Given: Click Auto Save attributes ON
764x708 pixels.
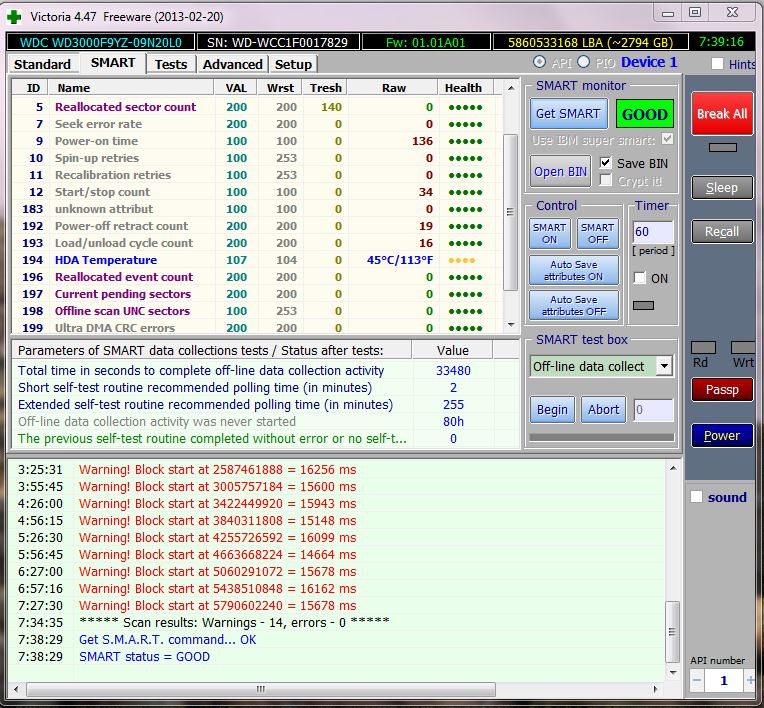Looking at the screenshot, I should tap(574, 270).
